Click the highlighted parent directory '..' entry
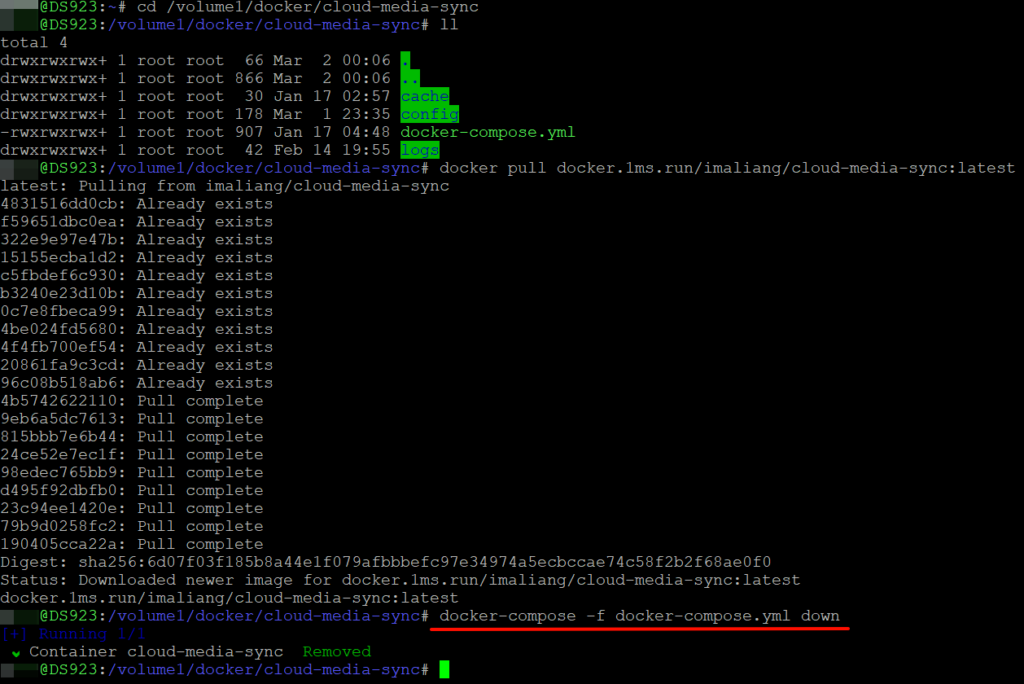 (408, 79)
